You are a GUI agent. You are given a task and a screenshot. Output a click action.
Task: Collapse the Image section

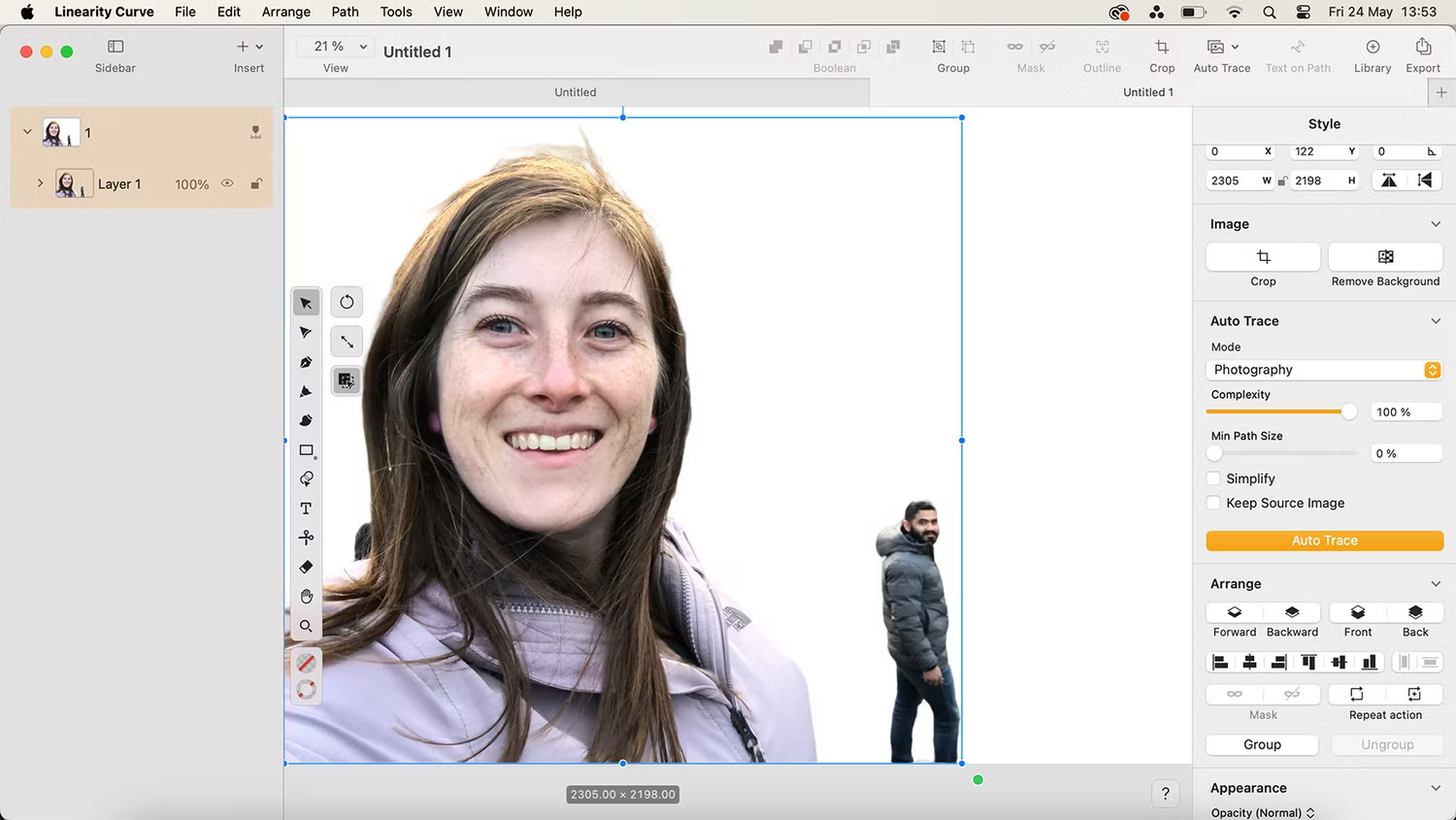click(x=1436, y=224)
